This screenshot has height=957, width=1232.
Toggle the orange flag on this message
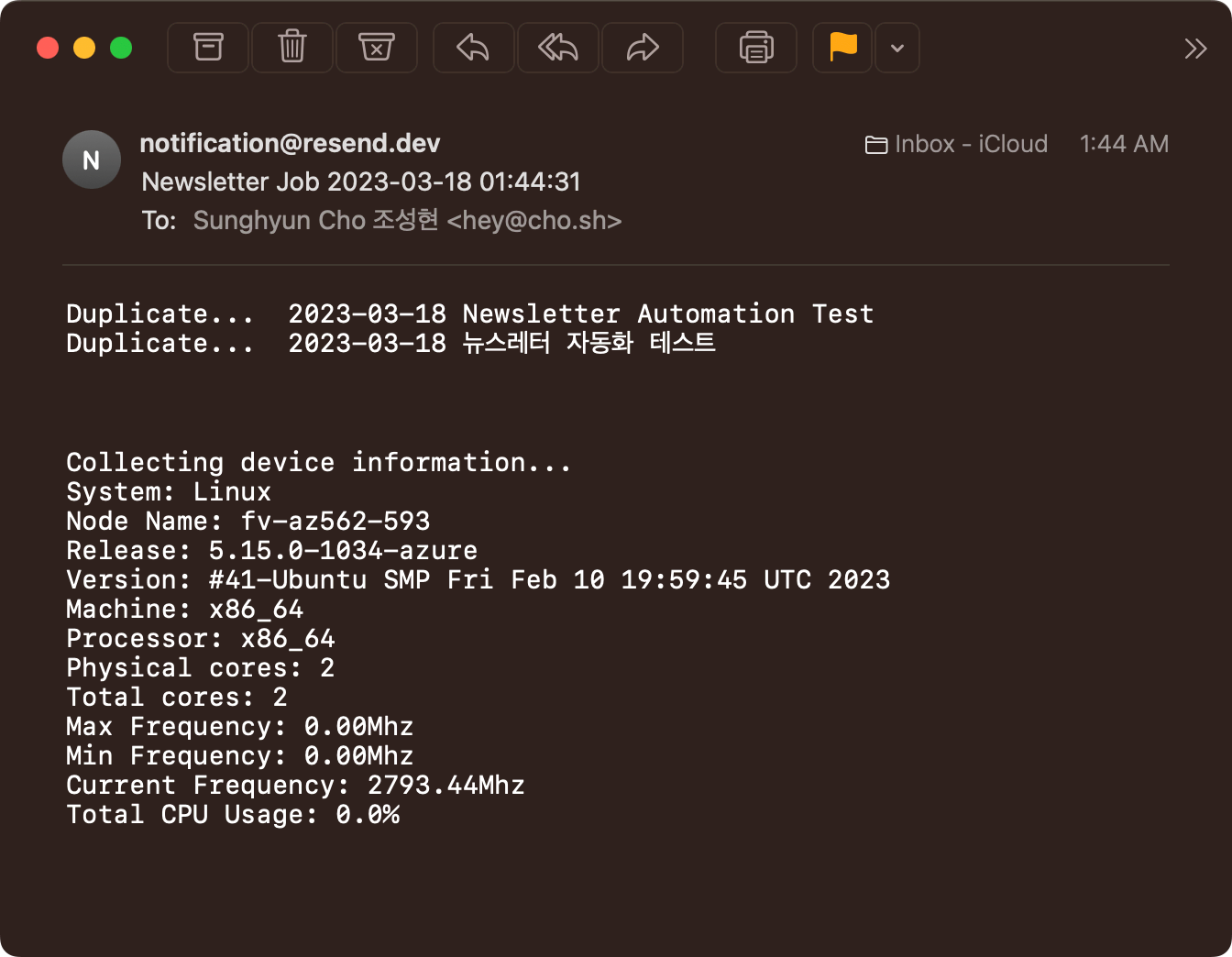coord(842,48)
